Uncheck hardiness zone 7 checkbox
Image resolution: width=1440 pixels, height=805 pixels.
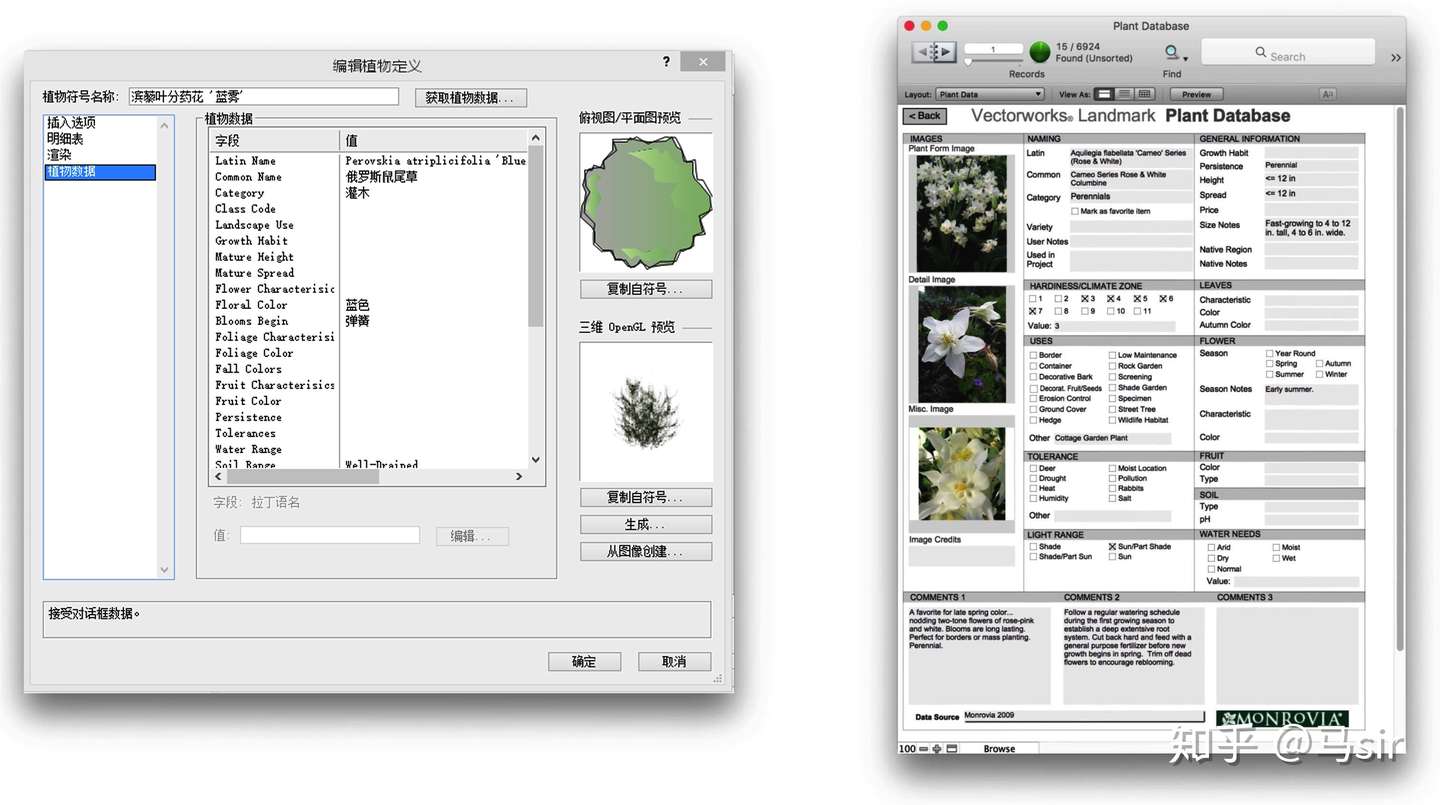coord(1034,311)
